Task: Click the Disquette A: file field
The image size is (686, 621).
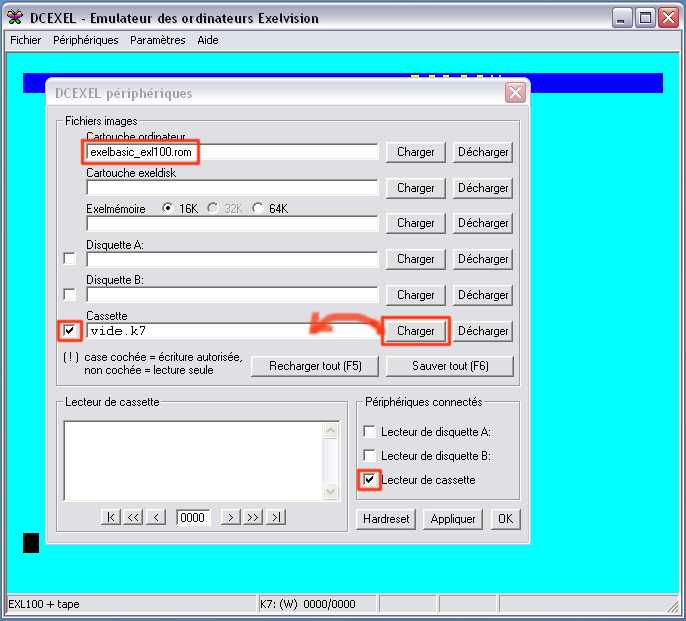Action: 232,260
